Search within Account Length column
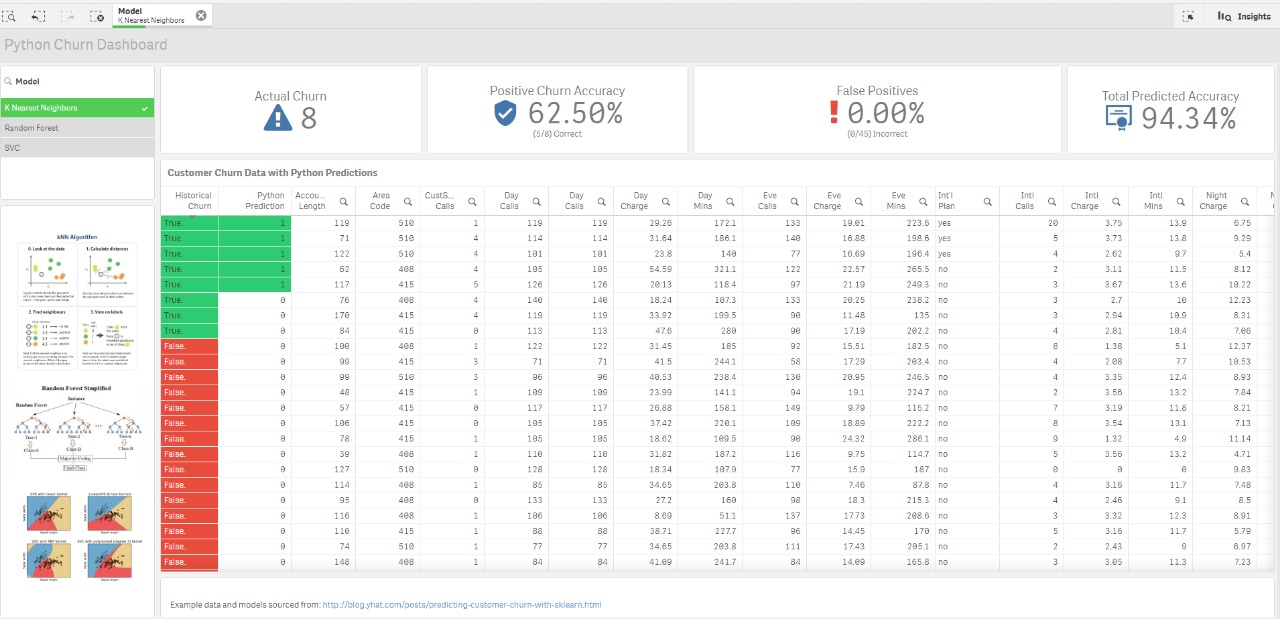The height and width of the screenshot is (619, 1280). click(x=343, y=201)
